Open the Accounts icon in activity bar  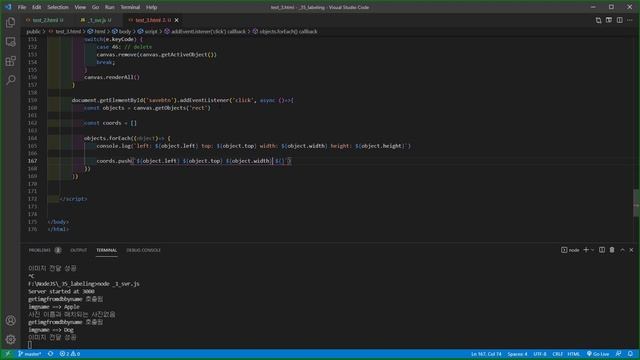11,320
